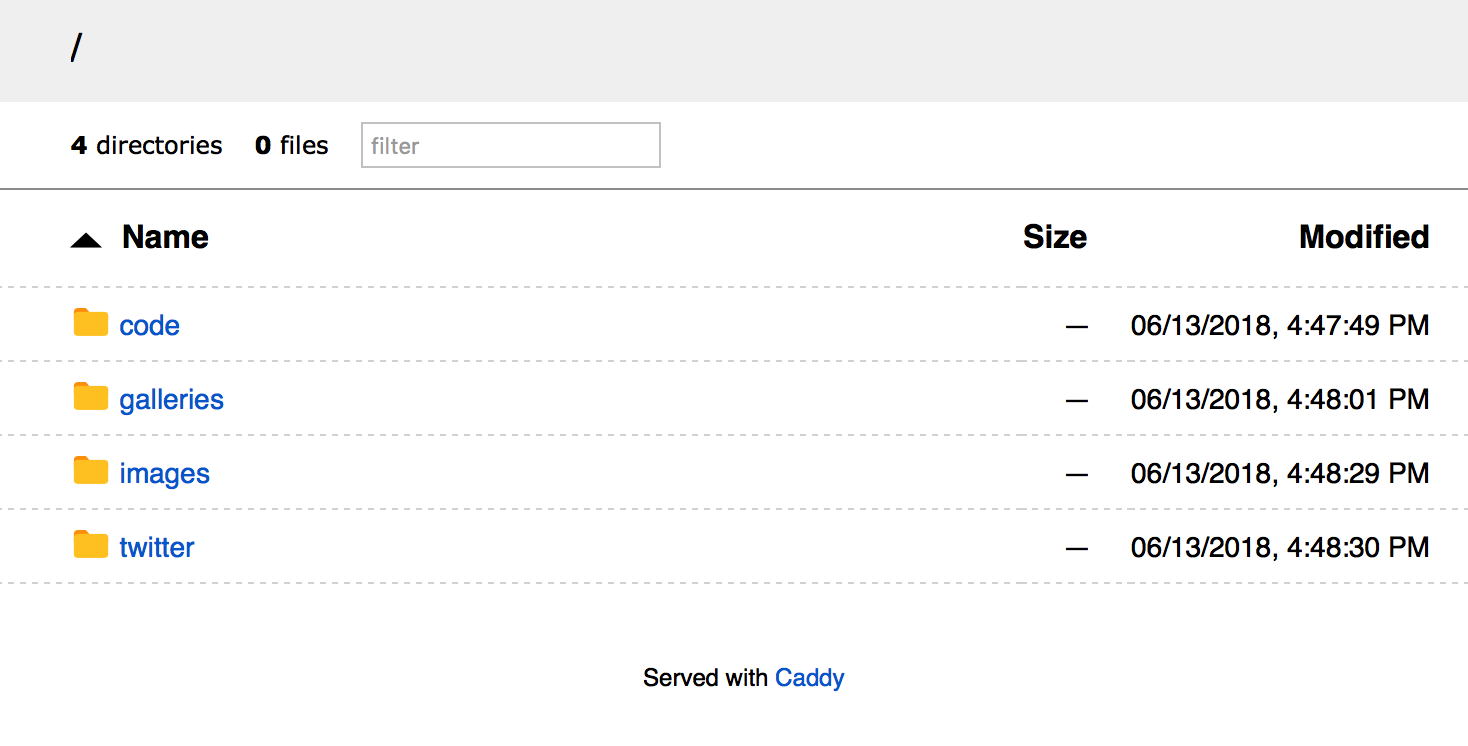The width and height of the screenshot is (1468, 746).
Task: Open the galleries directory link
Action: tap(171, 400)
